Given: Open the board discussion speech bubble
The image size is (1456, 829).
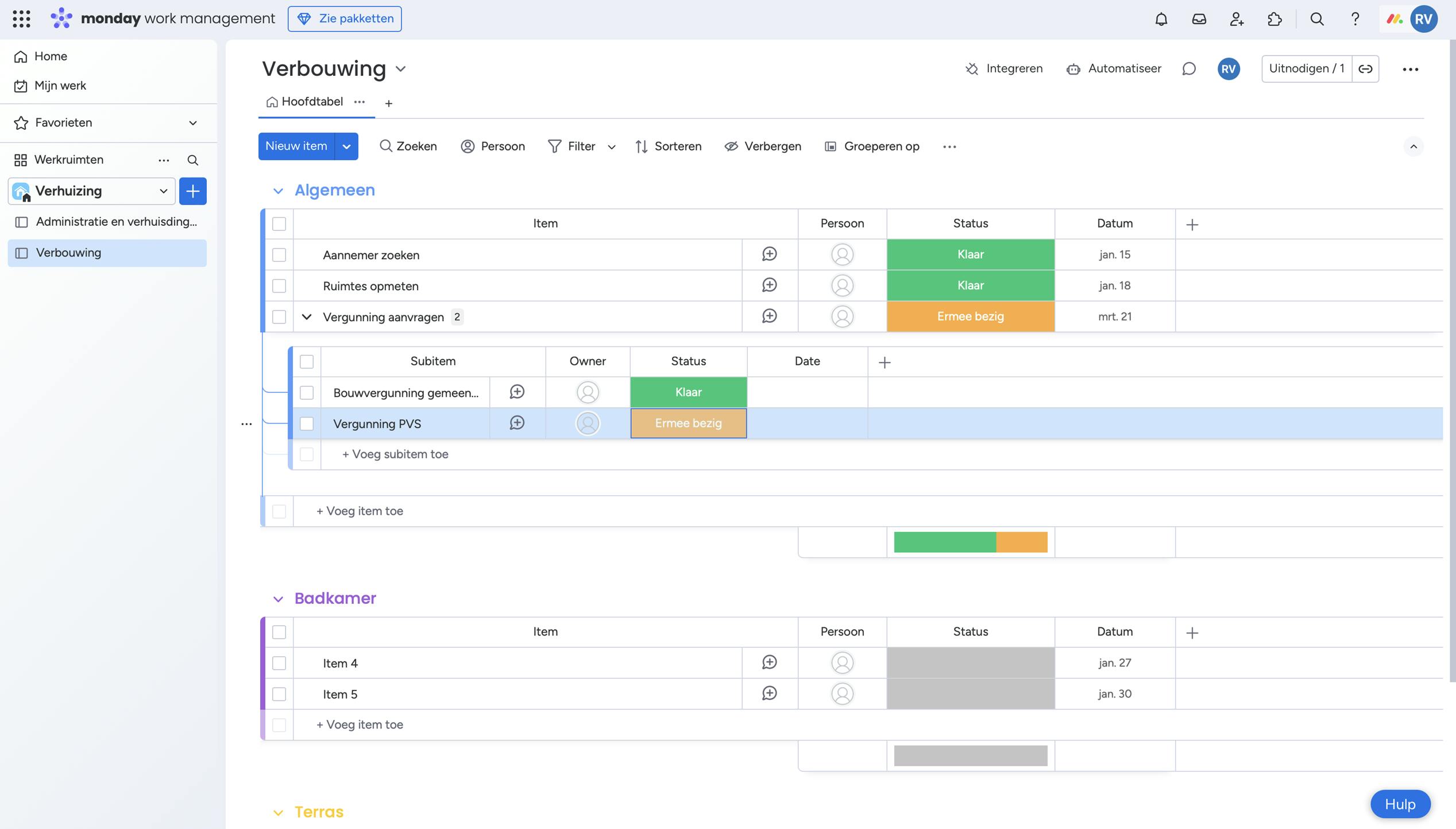Looking at the screenshot, I should pos(1189,69).
